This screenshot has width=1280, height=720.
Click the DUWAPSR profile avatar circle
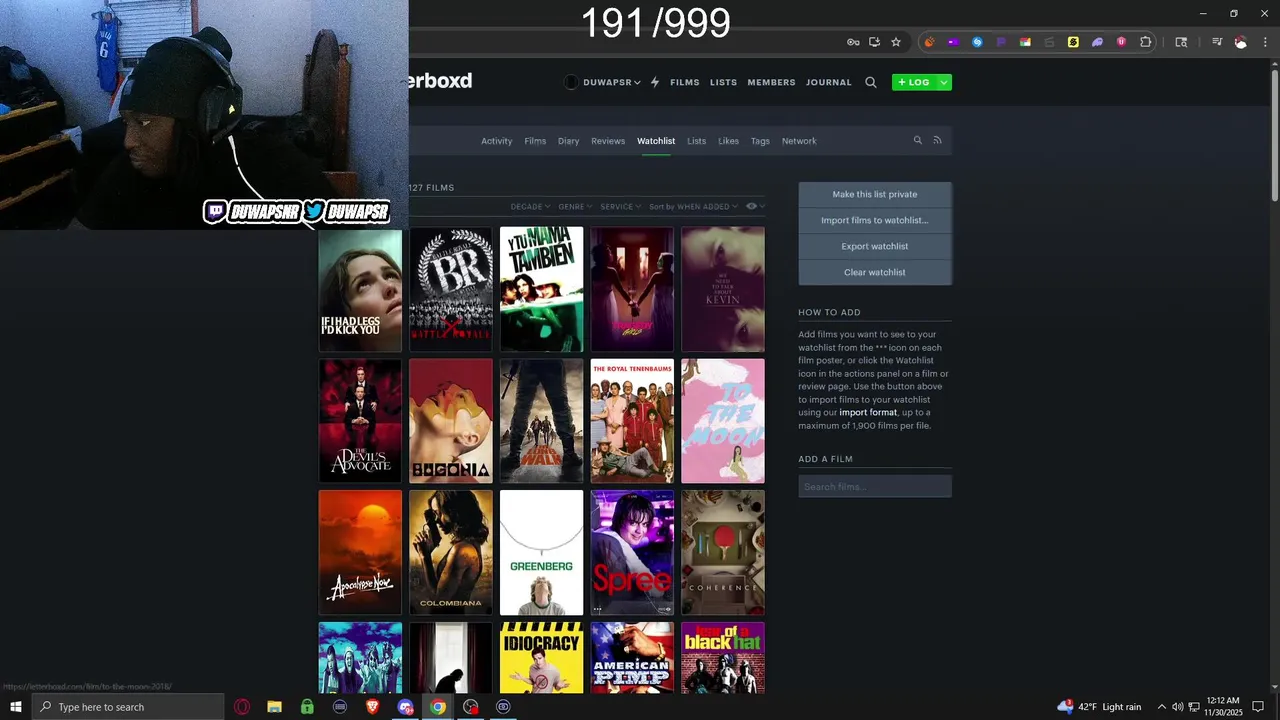(571, 82)
